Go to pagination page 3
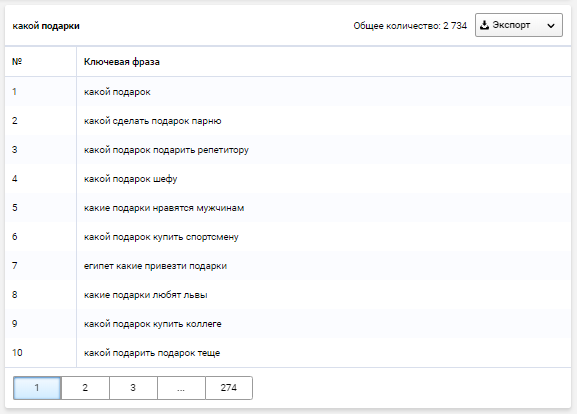 click(133, 388)
